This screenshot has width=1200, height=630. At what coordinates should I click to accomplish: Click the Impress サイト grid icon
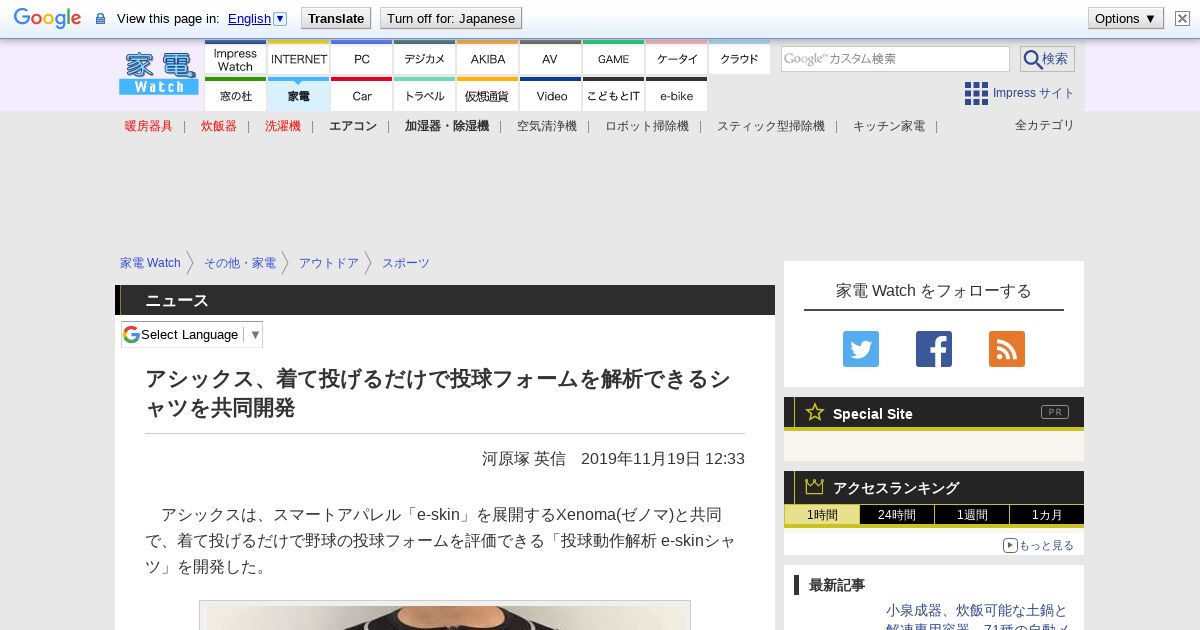(976, 93)
